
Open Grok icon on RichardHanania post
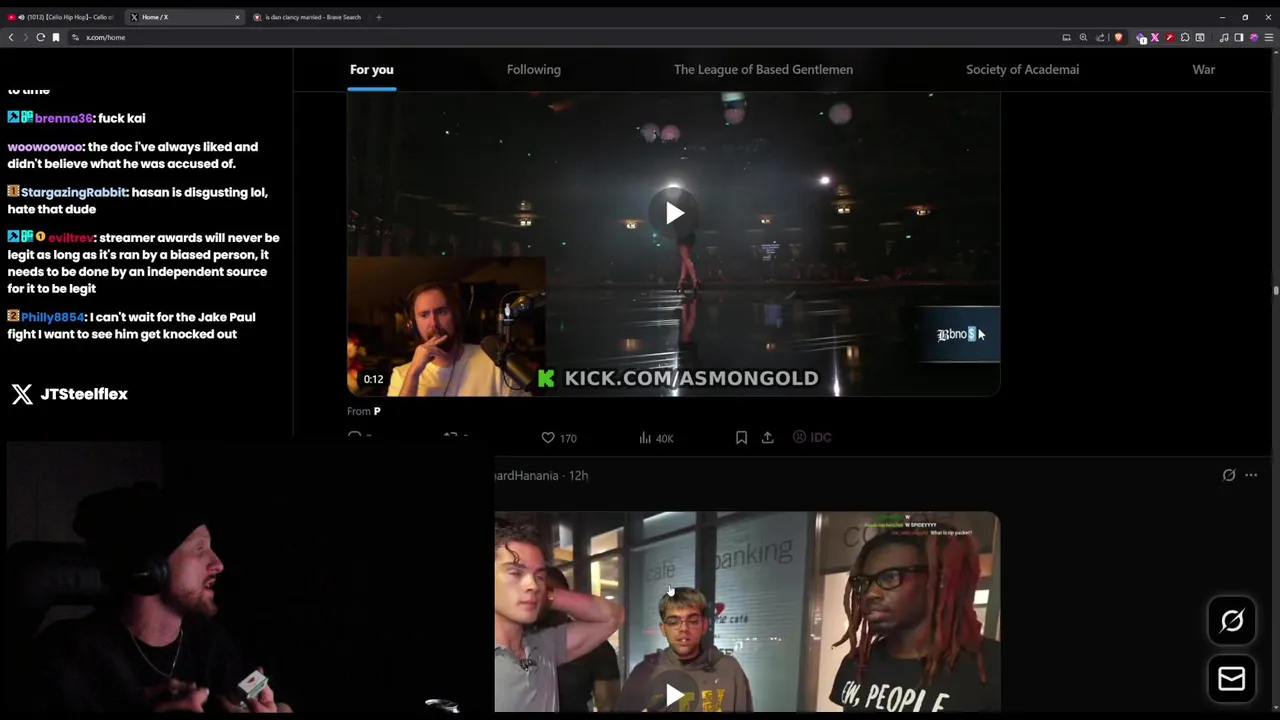point(1229,475)
